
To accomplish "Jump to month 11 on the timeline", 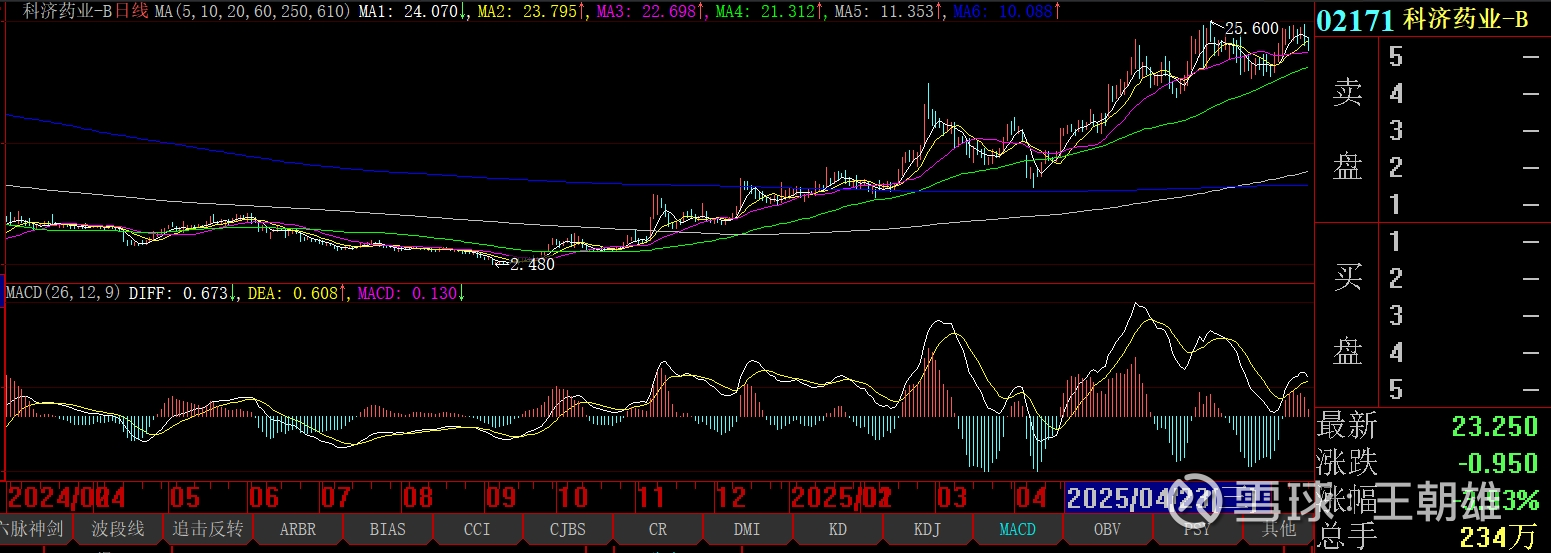I will click(x=651, y=498).
